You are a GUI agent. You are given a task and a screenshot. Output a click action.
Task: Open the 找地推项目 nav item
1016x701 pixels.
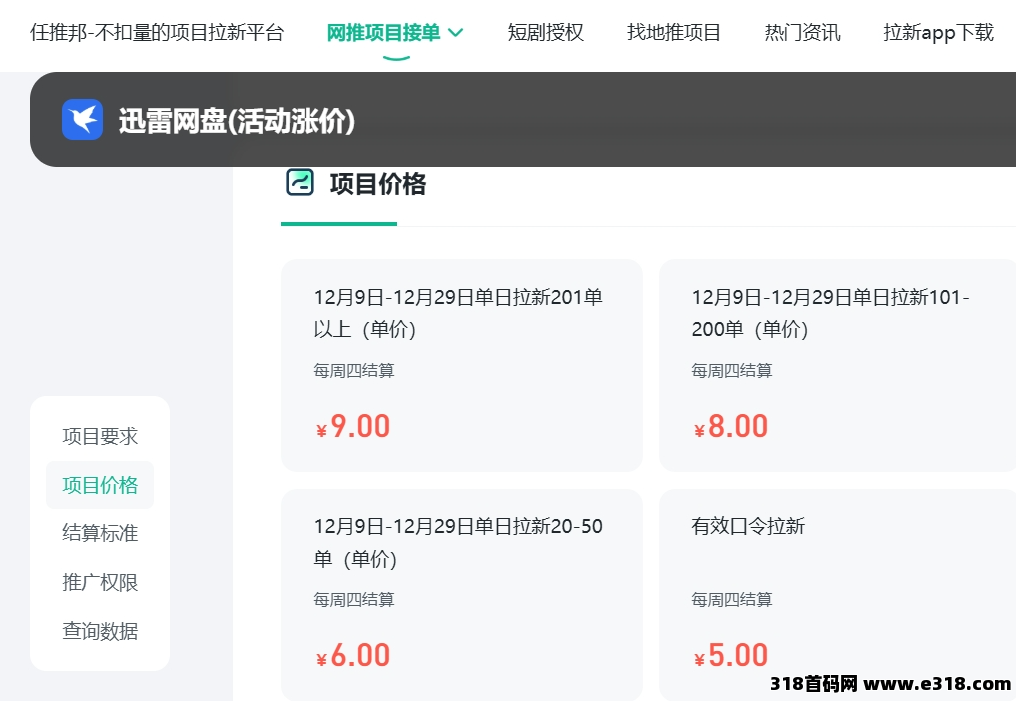point(674,33)
